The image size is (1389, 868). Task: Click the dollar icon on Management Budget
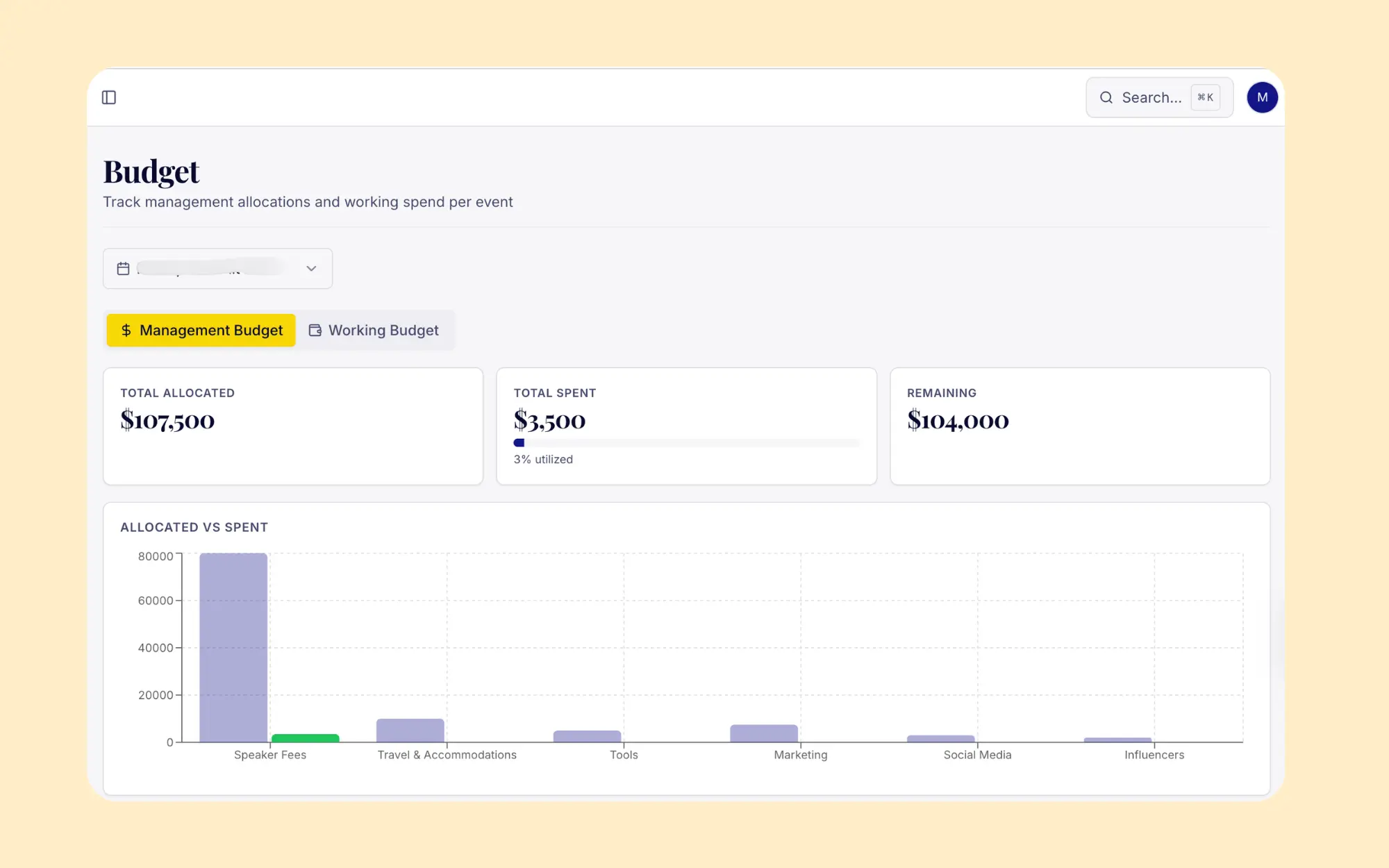[x=126, y=331]
